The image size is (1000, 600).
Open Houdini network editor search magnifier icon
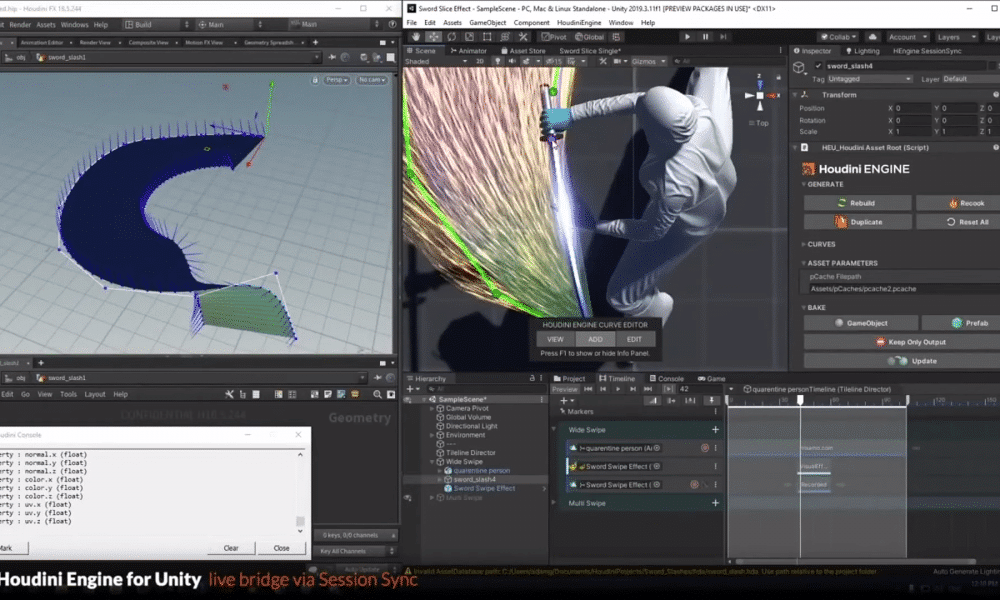(377, 395)
